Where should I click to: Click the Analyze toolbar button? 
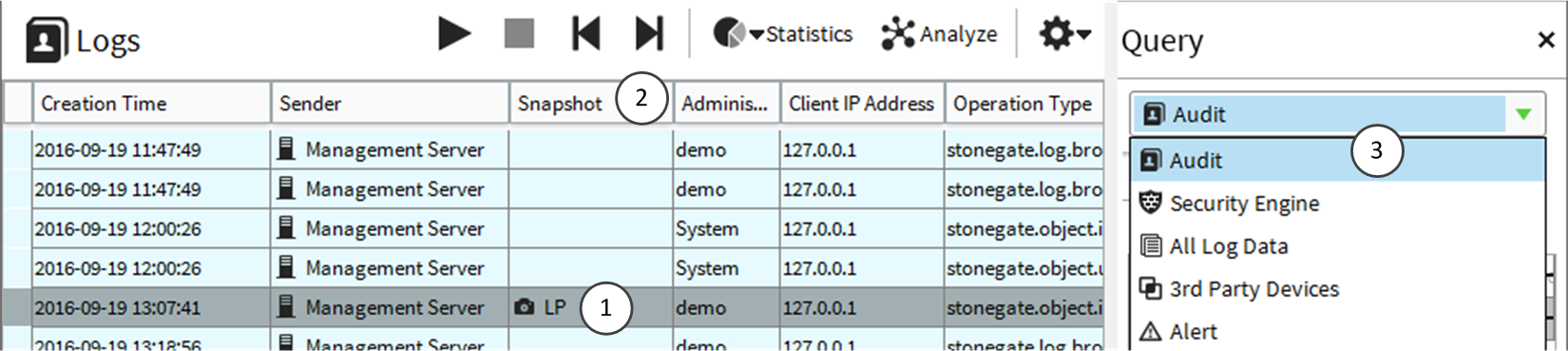coord(939,34)
